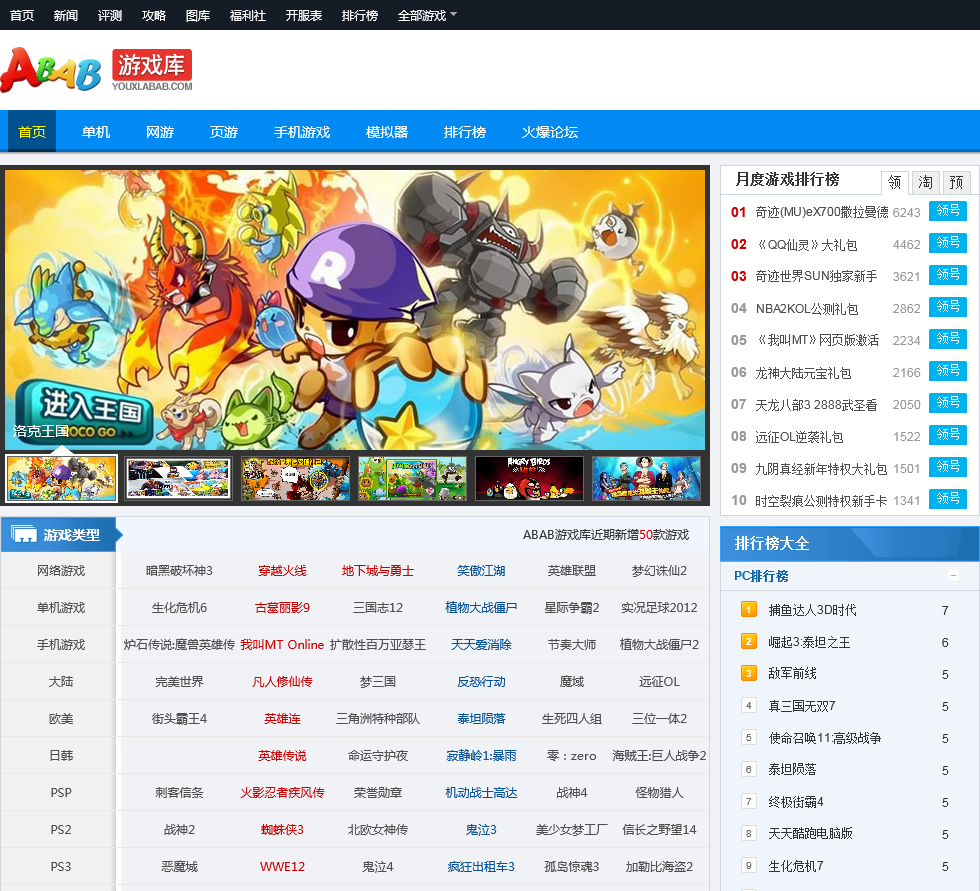Switch to the 预 ranking tab

tap(956, 182)
